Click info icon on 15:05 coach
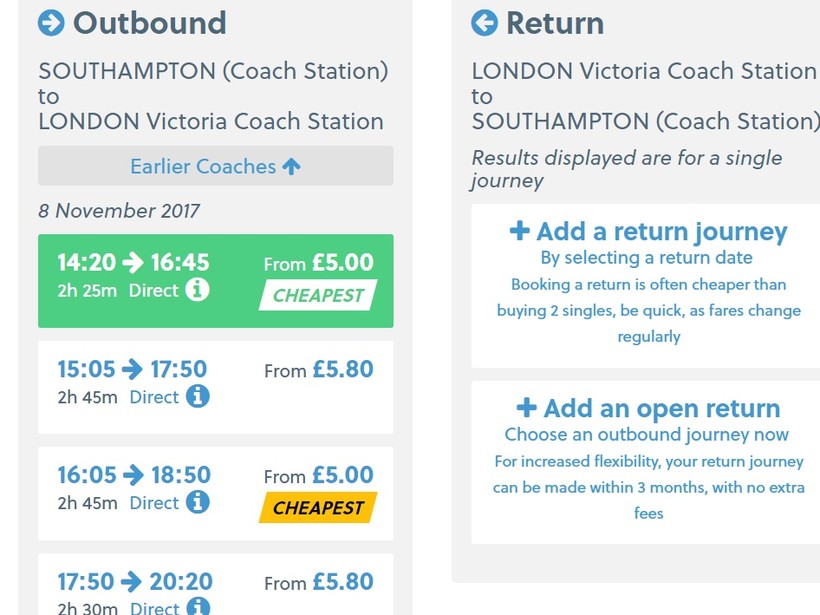This screenshot has height=615, width=820. coord(198,397)
